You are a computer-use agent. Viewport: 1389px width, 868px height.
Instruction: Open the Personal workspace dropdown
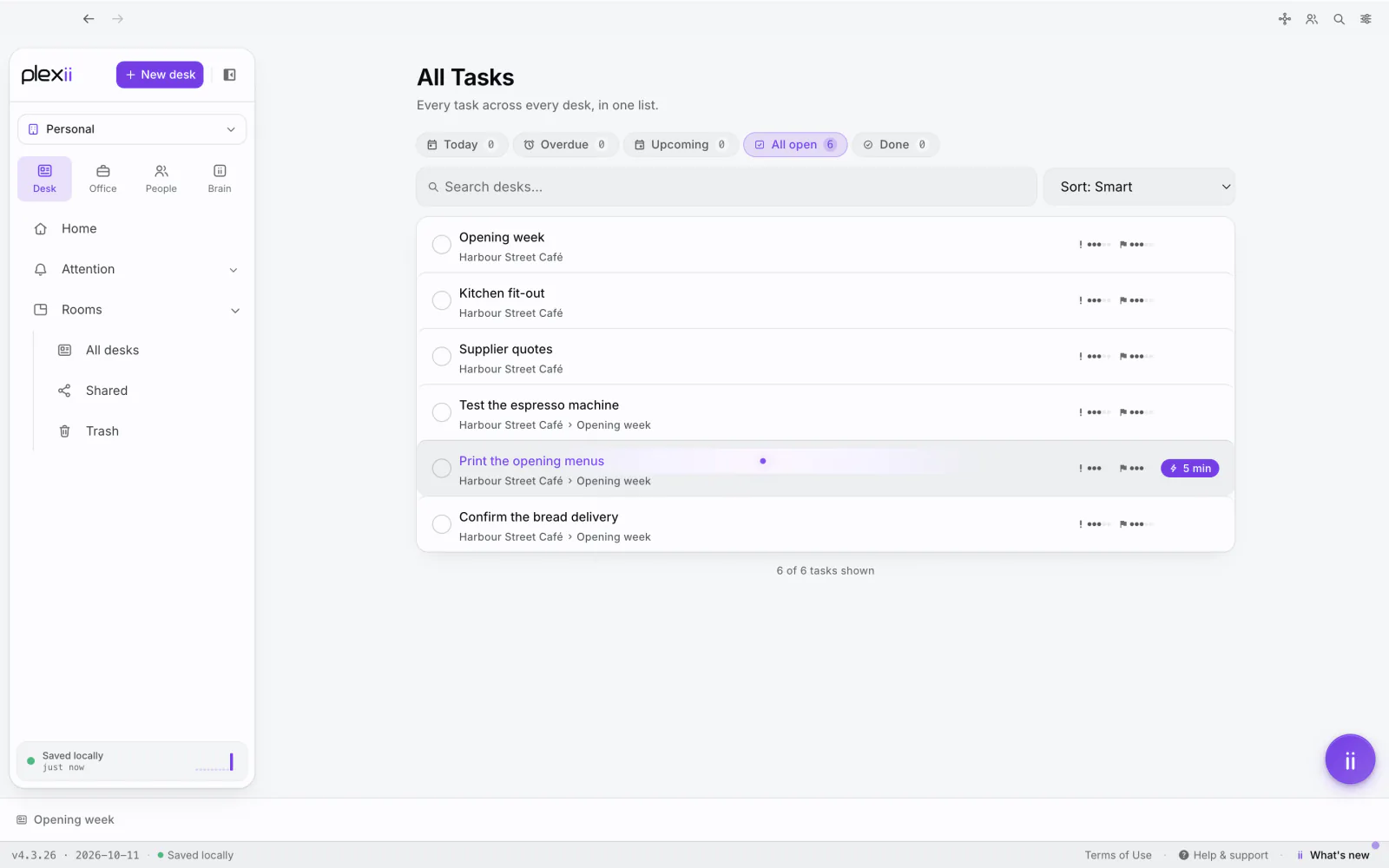132,129
